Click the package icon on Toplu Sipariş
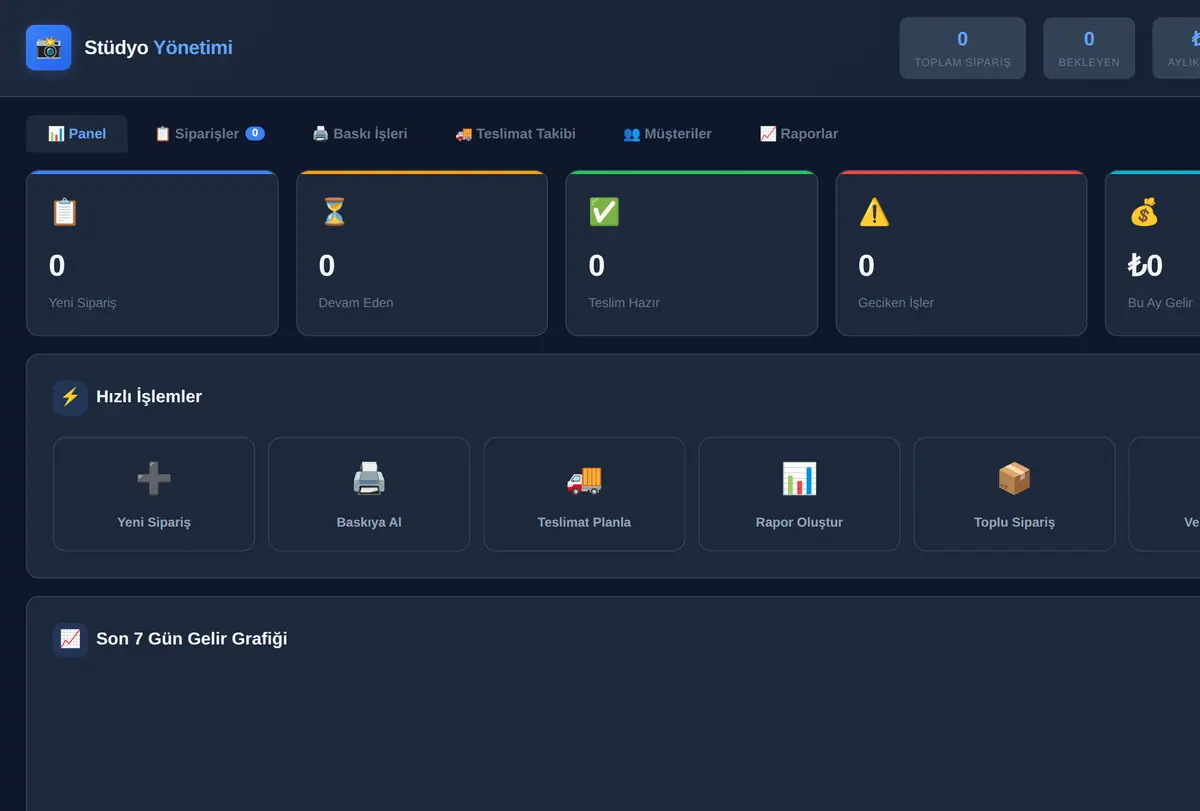The width and height of the screenshot is (1200, 811). coord(1014,479)
